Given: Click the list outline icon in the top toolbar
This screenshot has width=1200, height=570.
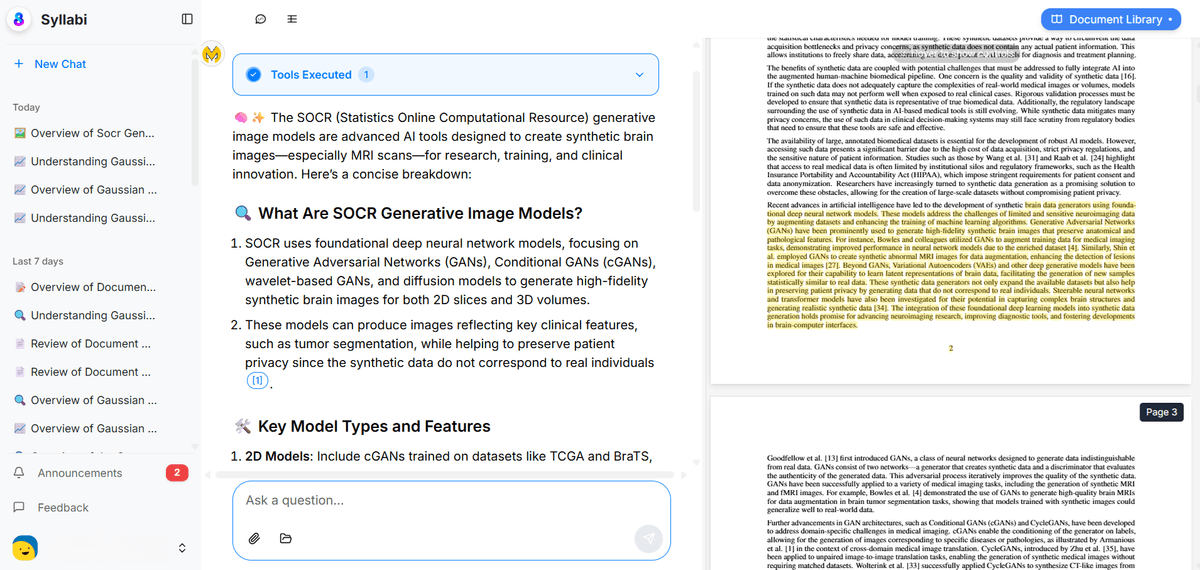Looking at the screenshot, I should tap(291, 19).
